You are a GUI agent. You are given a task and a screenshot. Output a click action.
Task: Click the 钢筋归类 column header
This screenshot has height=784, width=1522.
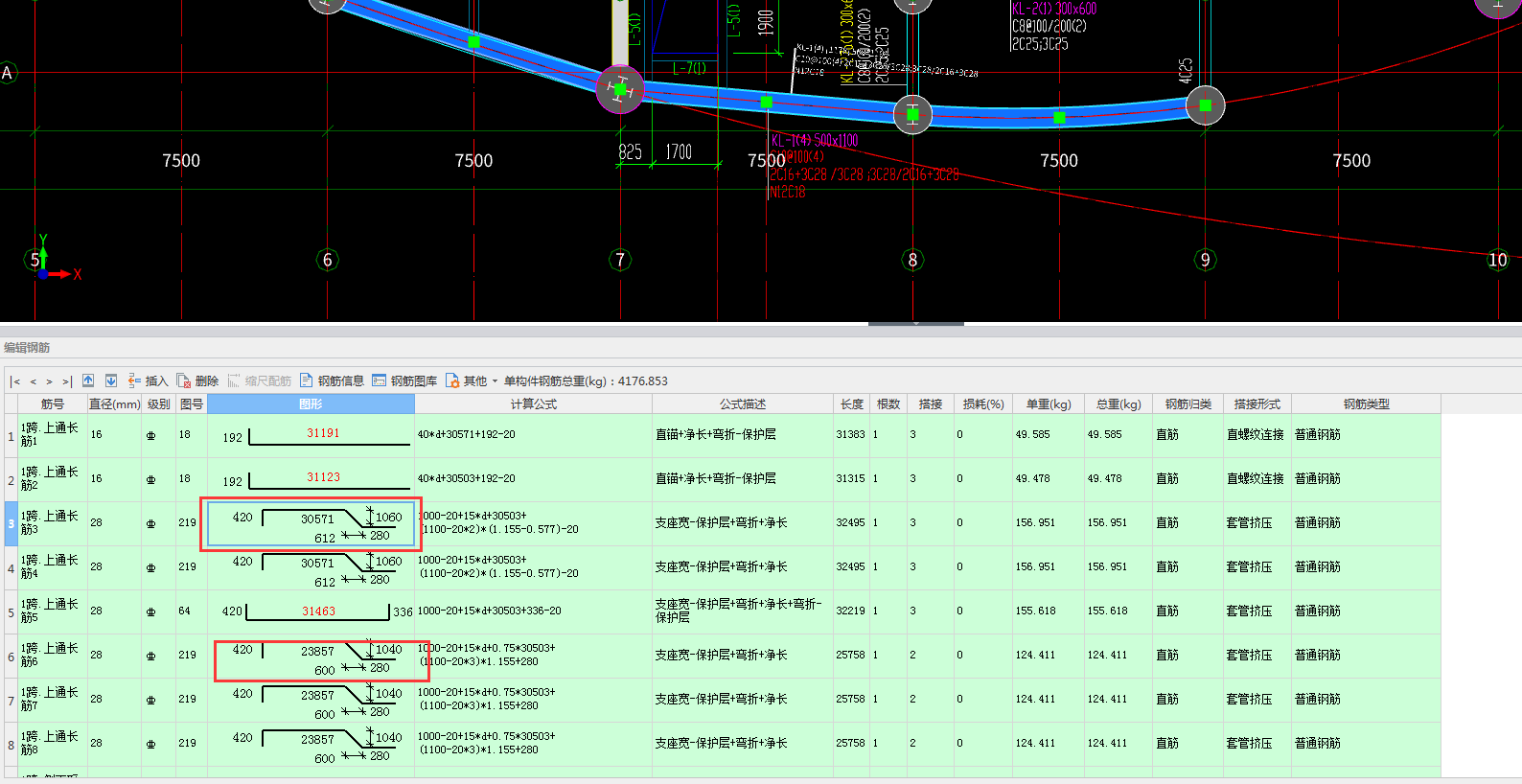tap(1188, 404)
